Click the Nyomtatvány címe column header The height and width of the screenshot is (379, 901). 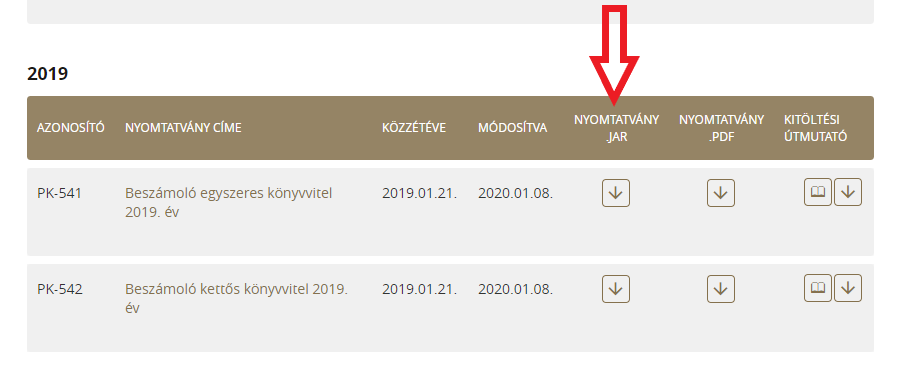pyautogui.click(x=183, y=128)
